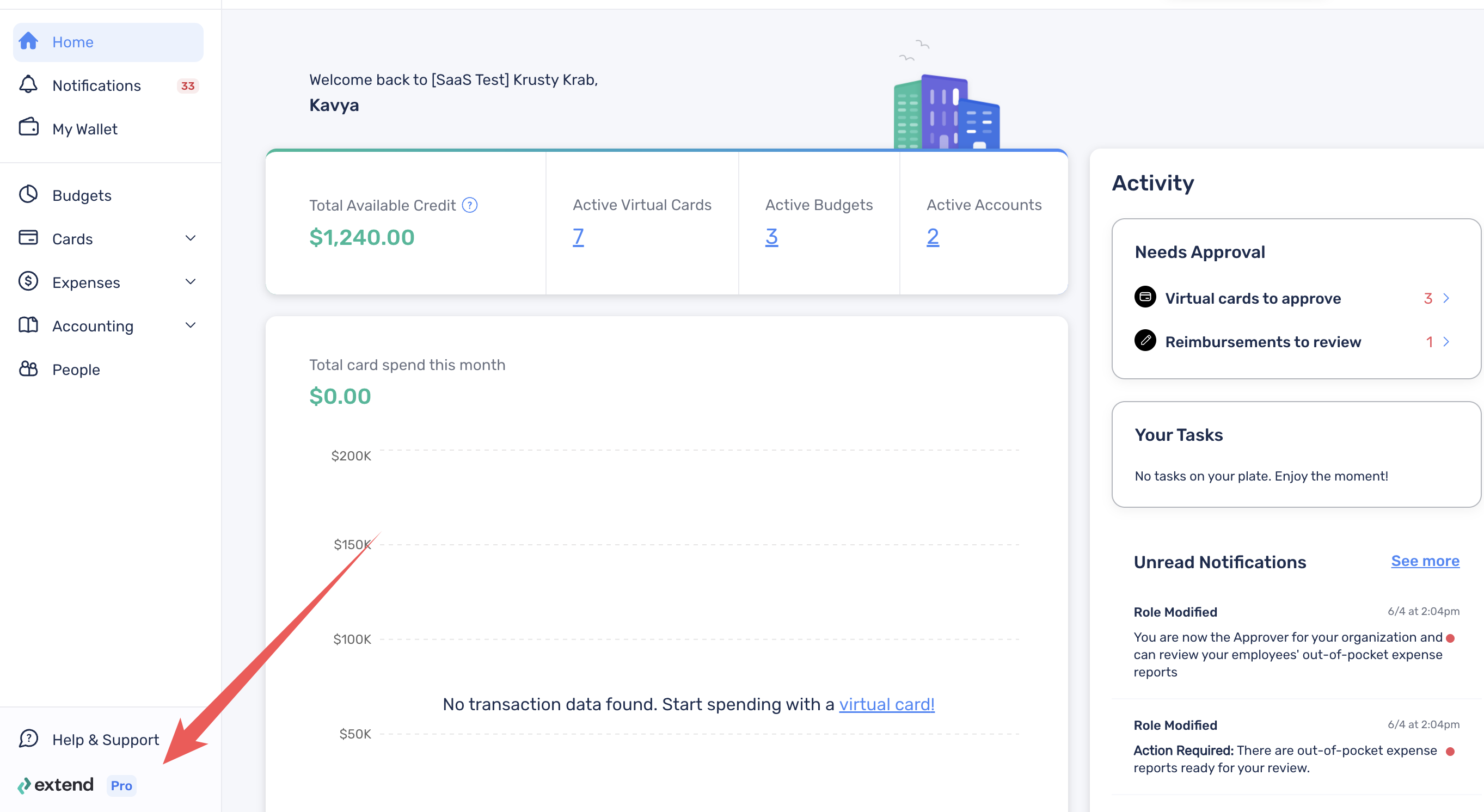
Task: Click the $200K chart axis label
Action: pyautogui.click(x=351, y=456)
